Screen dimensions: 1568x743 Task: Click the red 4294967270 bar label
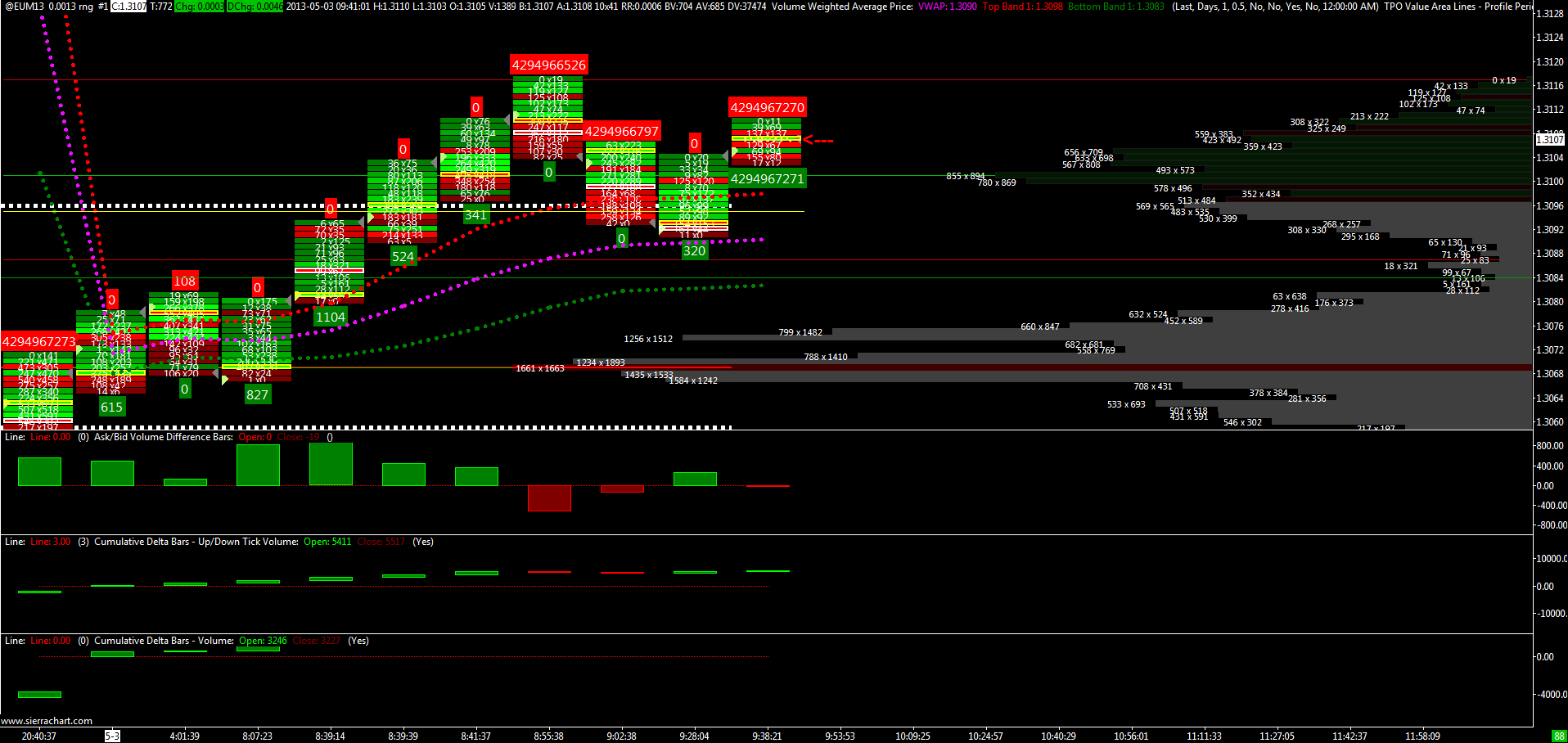[x=767, y=108]
